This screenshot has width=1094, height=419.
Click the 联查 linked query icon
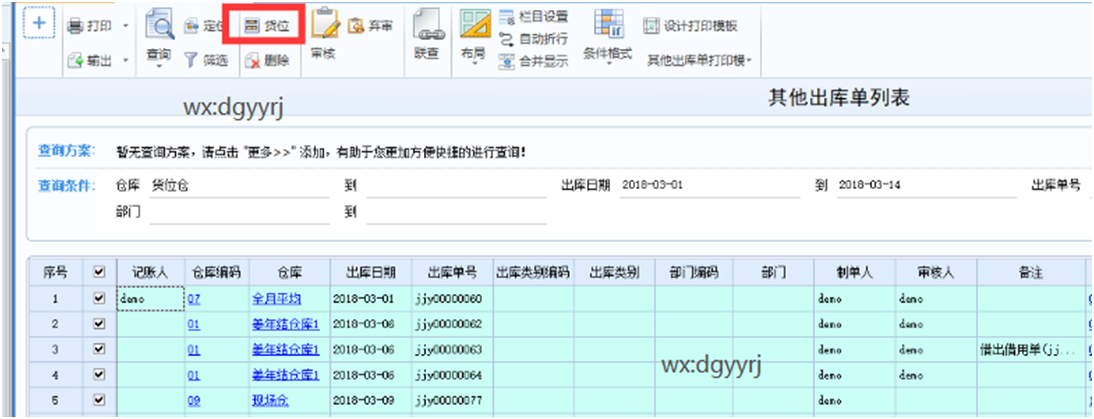click(426, 25)
